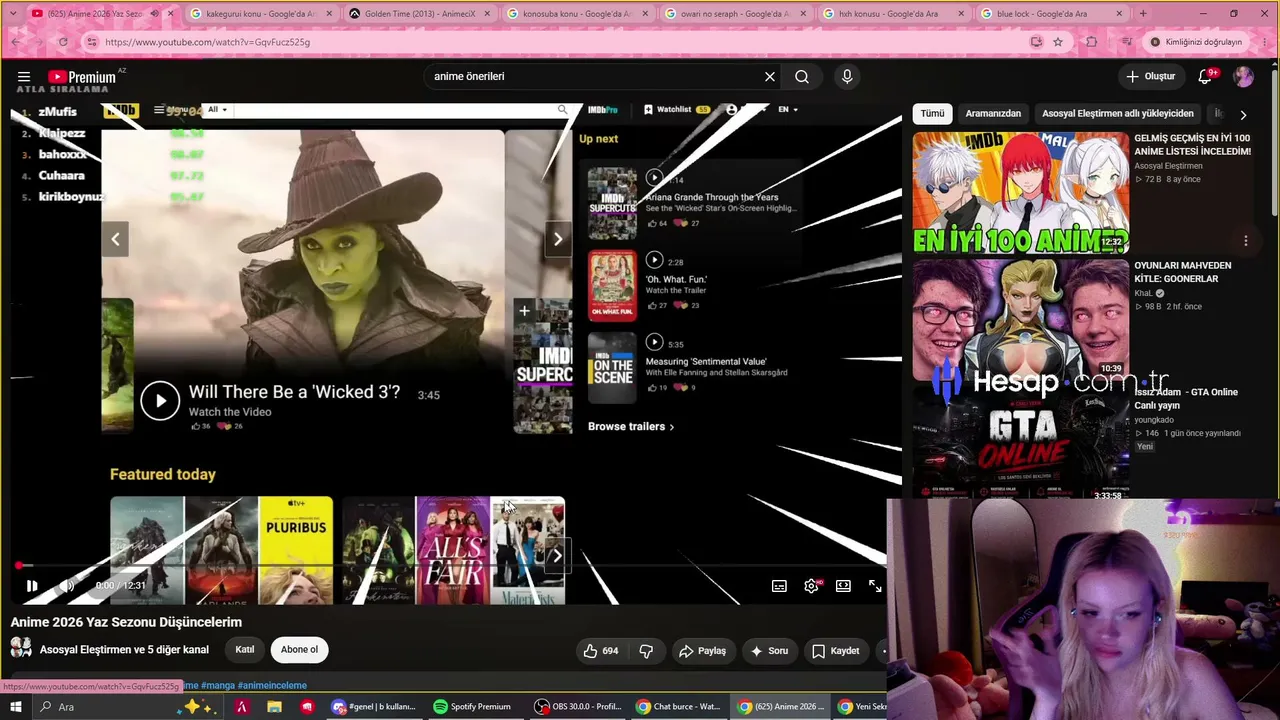Enter fullscreen mode
Screen dimensions: 1280x720
click(875, 586)
